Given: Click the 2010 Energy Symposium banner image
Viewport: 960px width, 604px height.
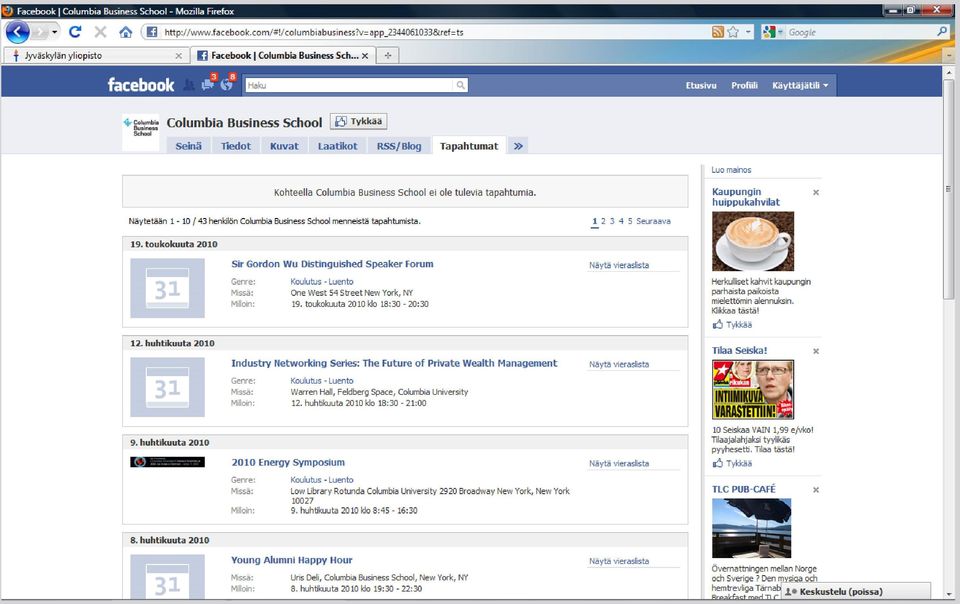Looking at the screenshot, I should coord(167,462).
